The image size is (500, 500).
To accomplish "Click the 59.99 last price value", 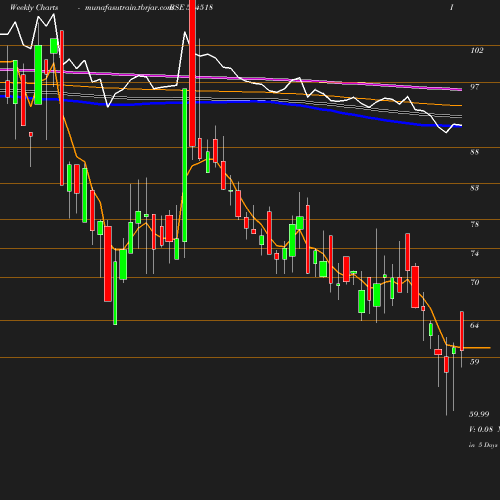I will click(479, 414).
